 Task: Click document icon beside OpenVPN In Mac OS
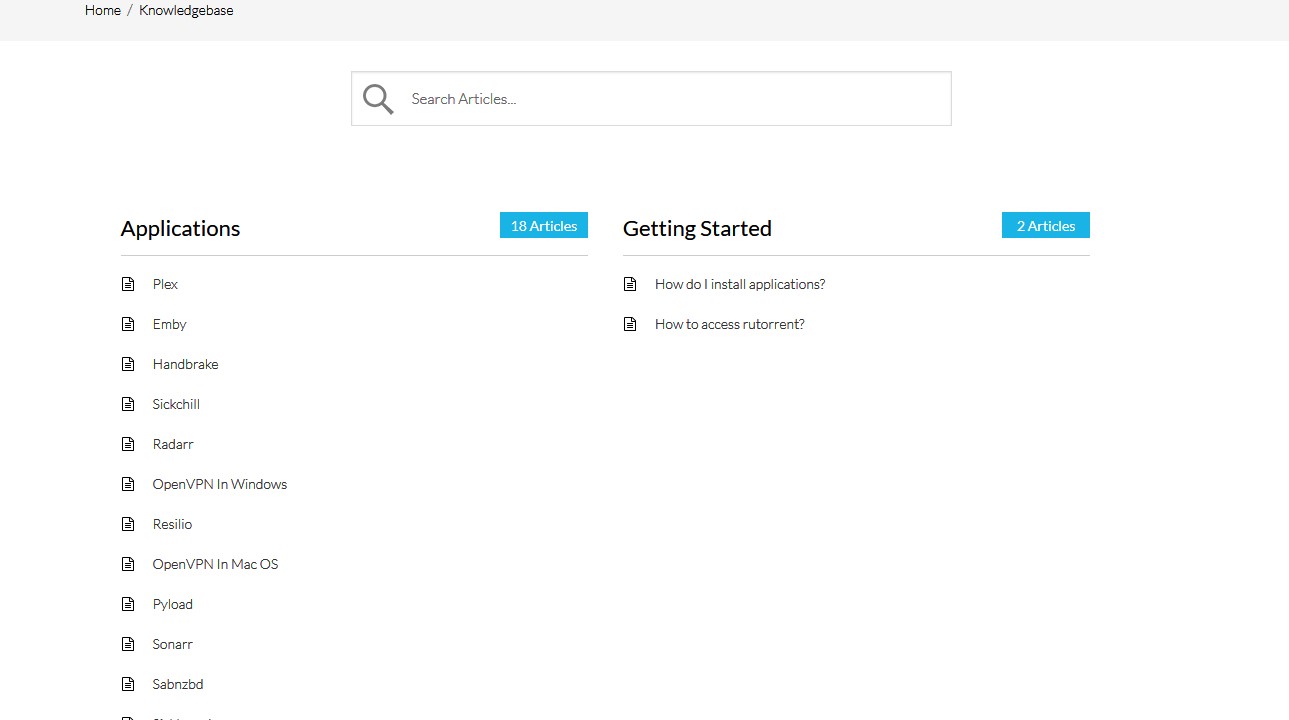128,564
